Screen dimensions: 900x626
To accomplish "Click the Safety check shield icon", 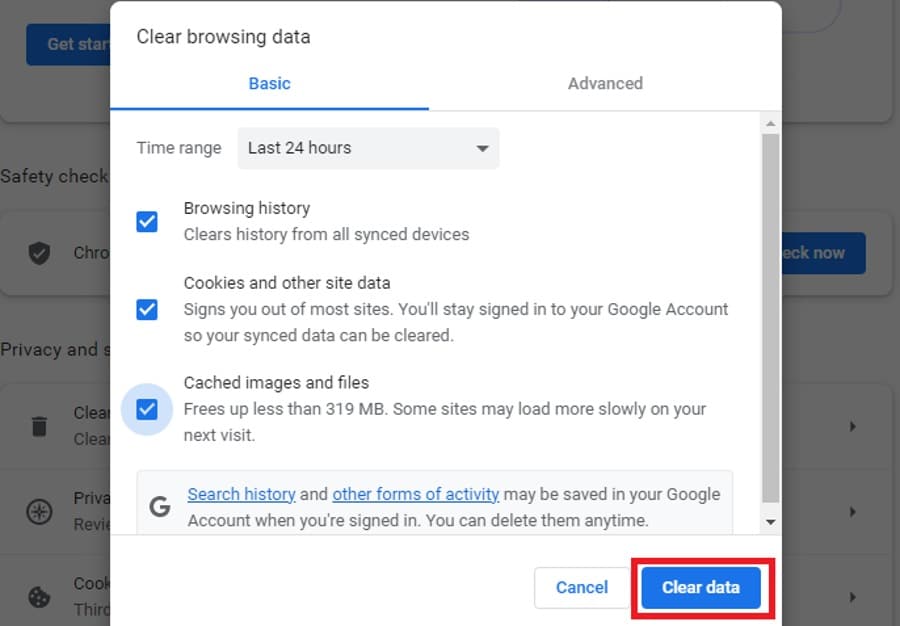I will click(x=39, y=253).
